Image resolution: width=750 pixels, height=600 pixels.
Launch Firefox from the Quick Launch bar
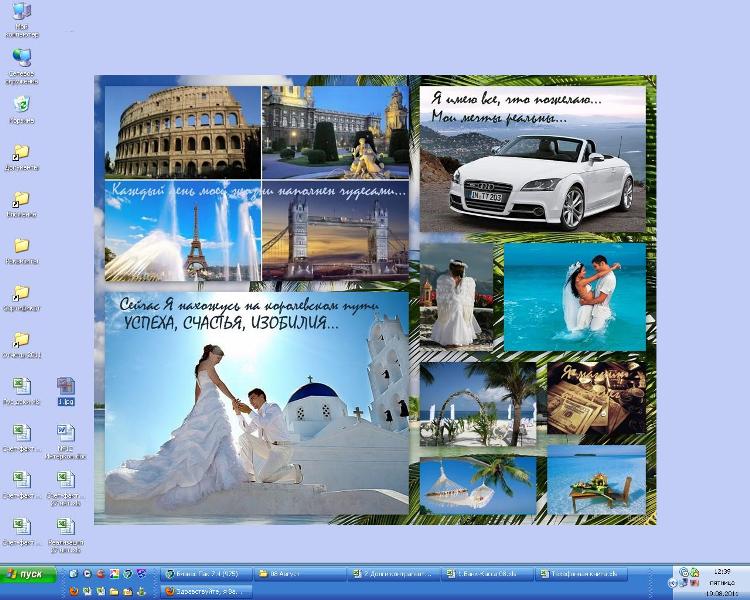click(x=73, y=590)
